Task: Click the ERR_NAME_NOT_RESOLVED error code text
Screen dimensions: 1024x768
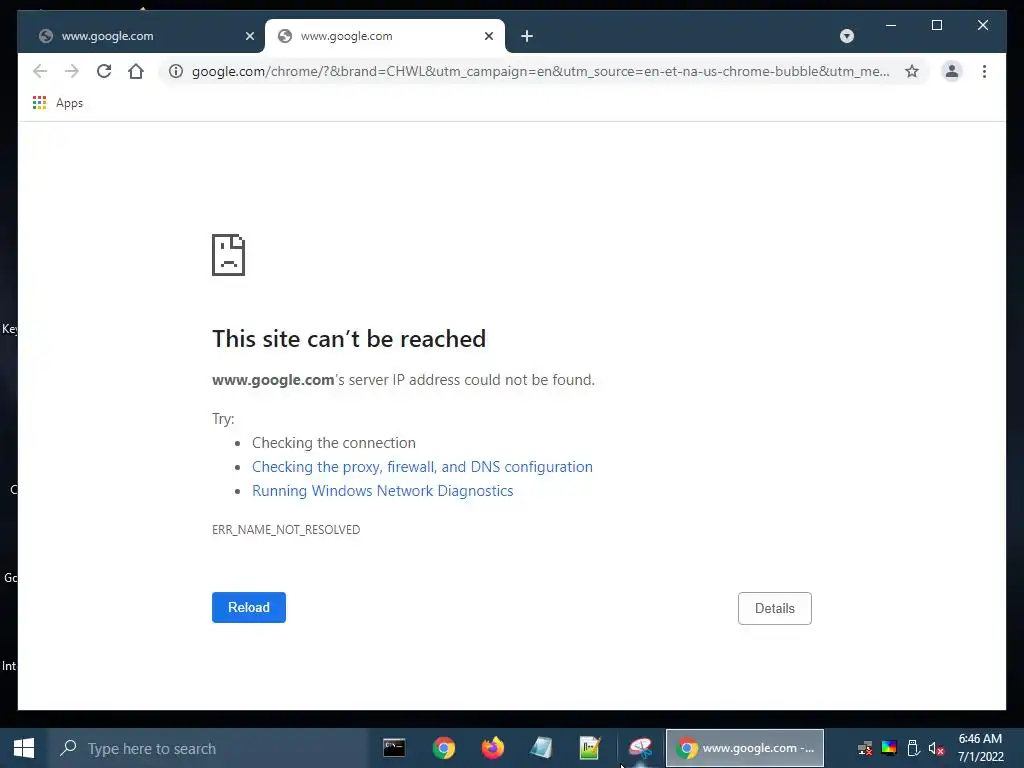Action: (286, 530)
